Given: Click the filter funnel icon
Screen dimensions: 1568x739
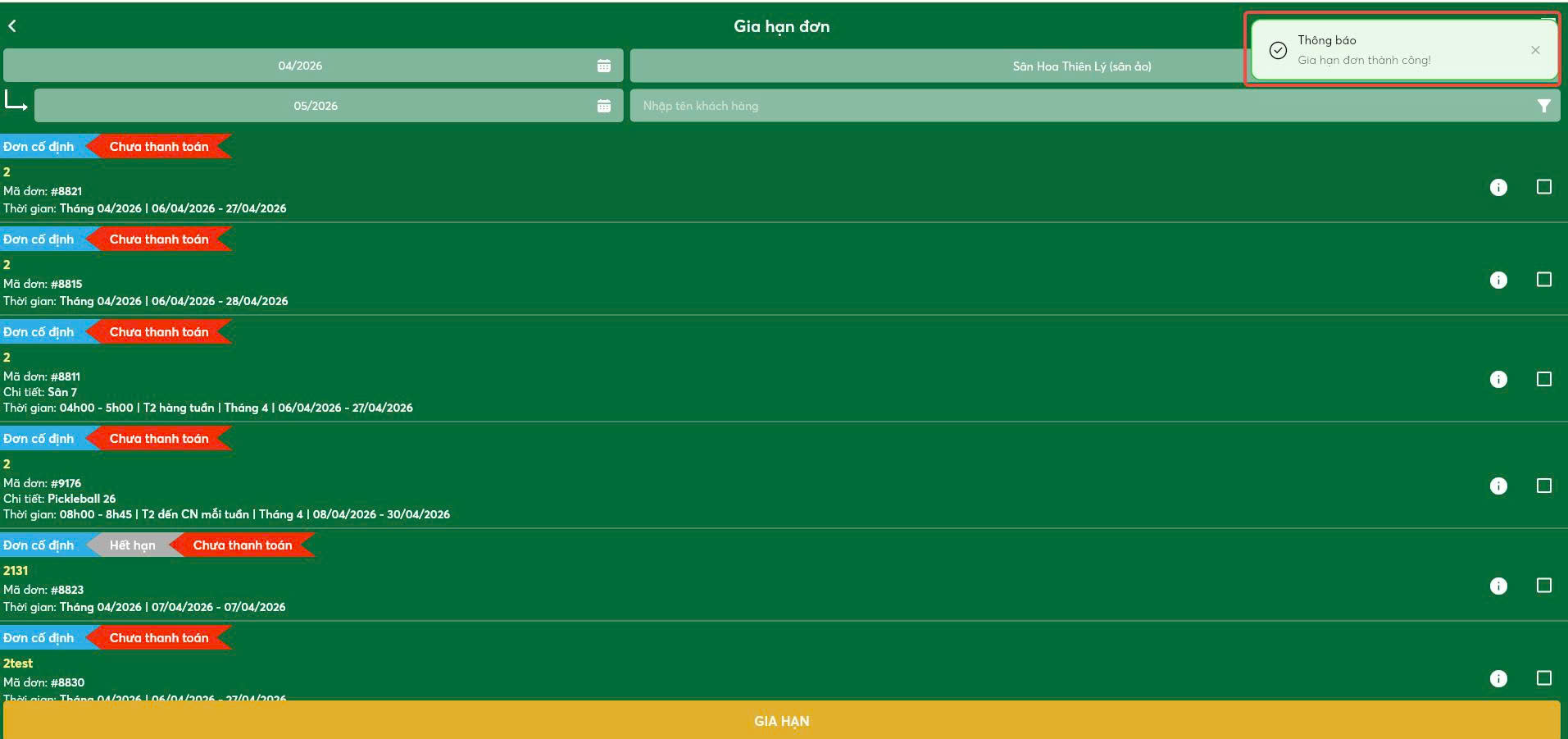Looking at the screenshot, I should [x=1543, y=106].
